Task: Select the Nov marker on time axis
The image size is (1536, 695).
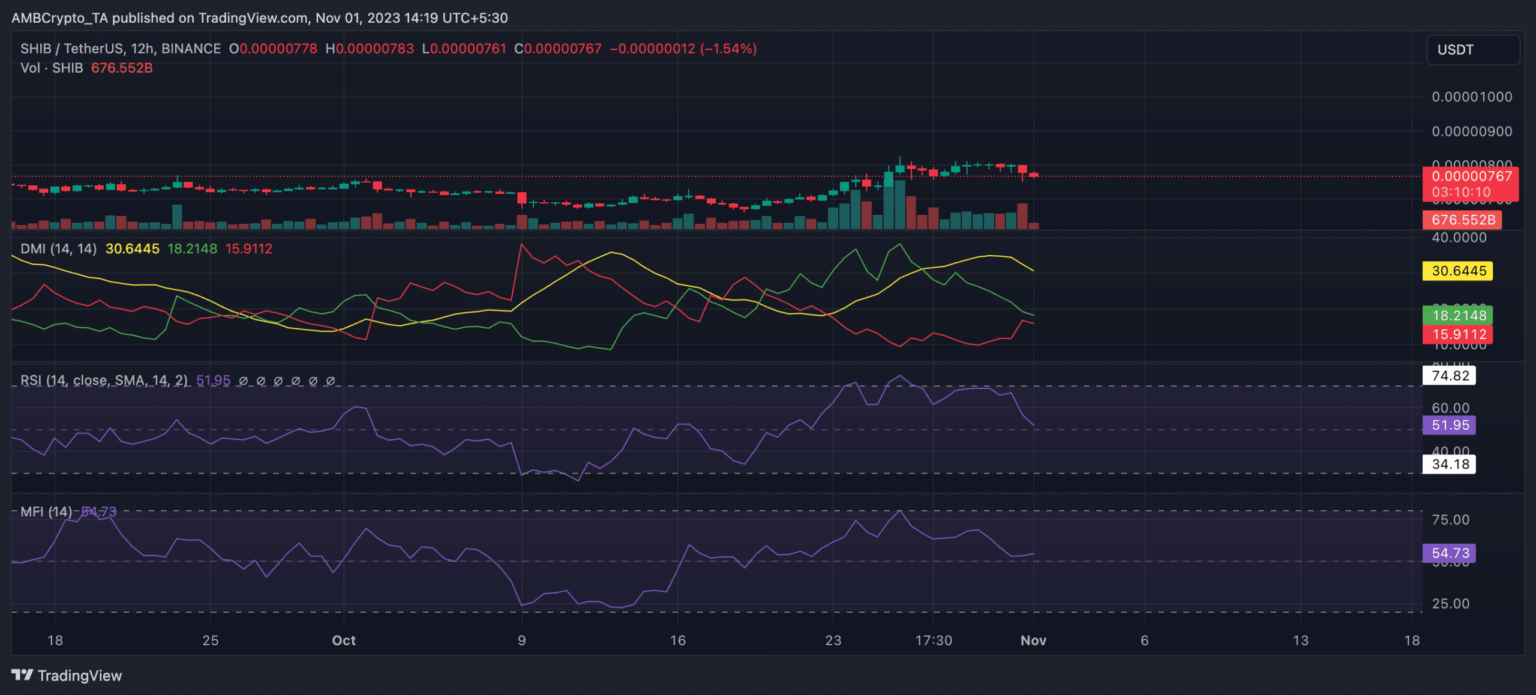Action: click(1033, 640)
